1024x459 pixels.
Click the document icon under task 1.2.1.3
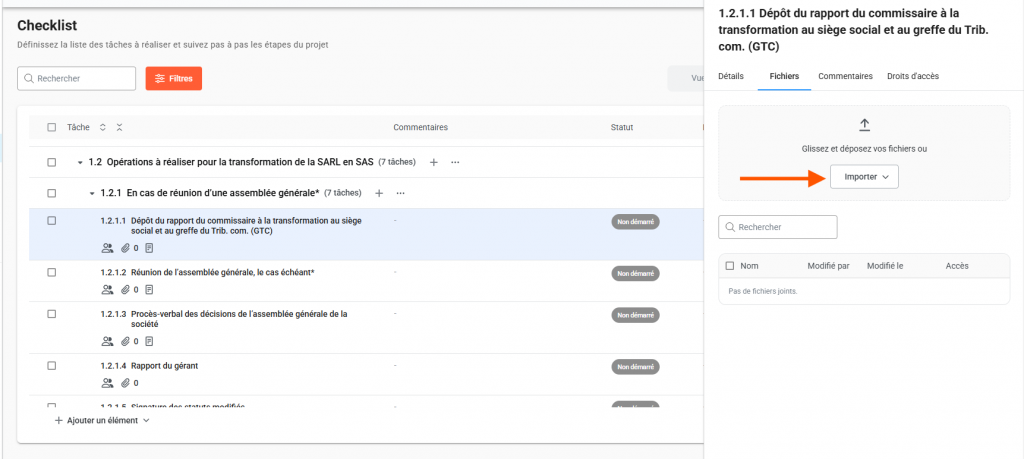(x=149, y=341)
